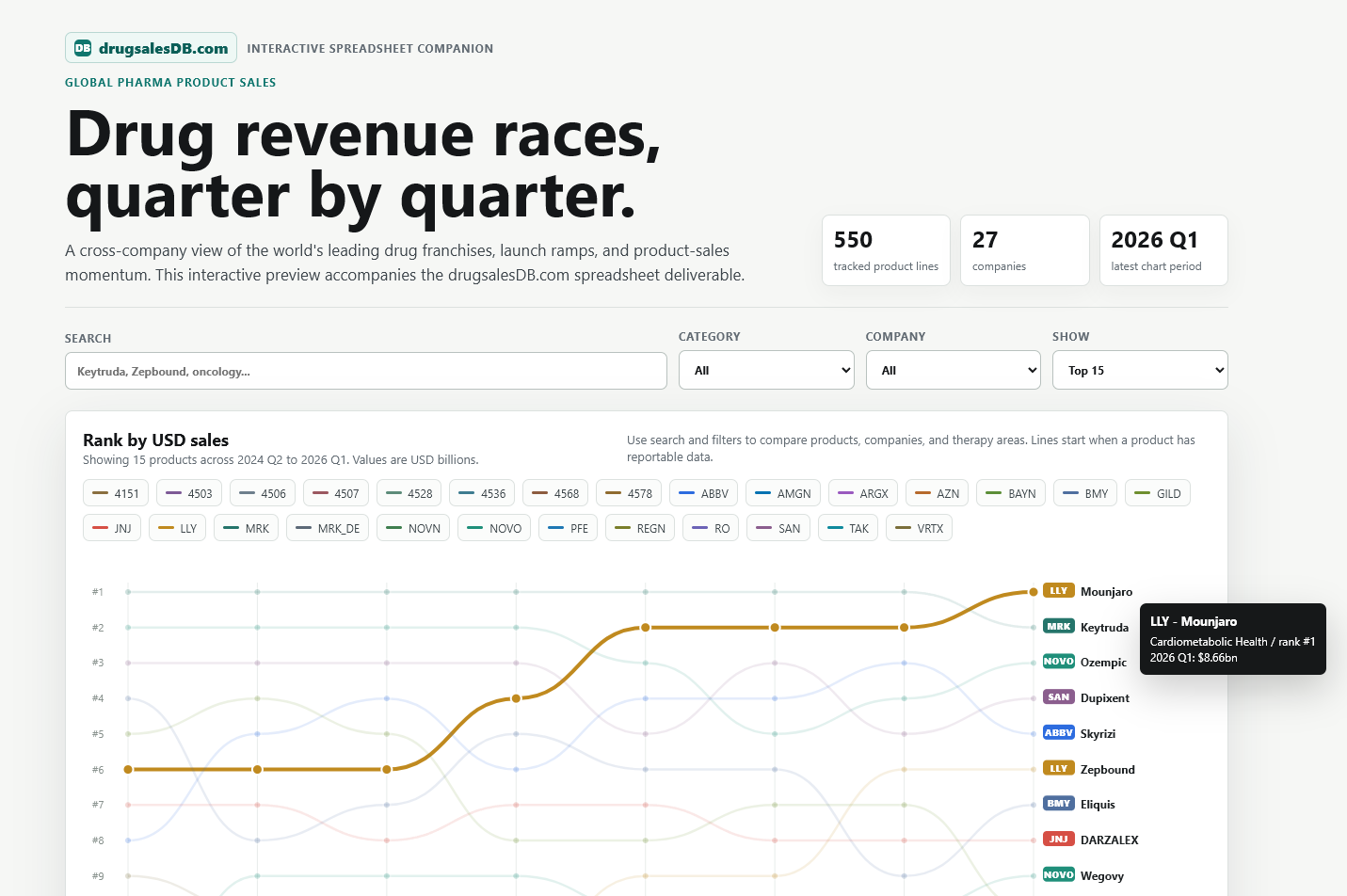Image resolution: width=1347 pixels, height=896 pixels.
Task: Click the AMGN company legend chip
Action: 783,493
